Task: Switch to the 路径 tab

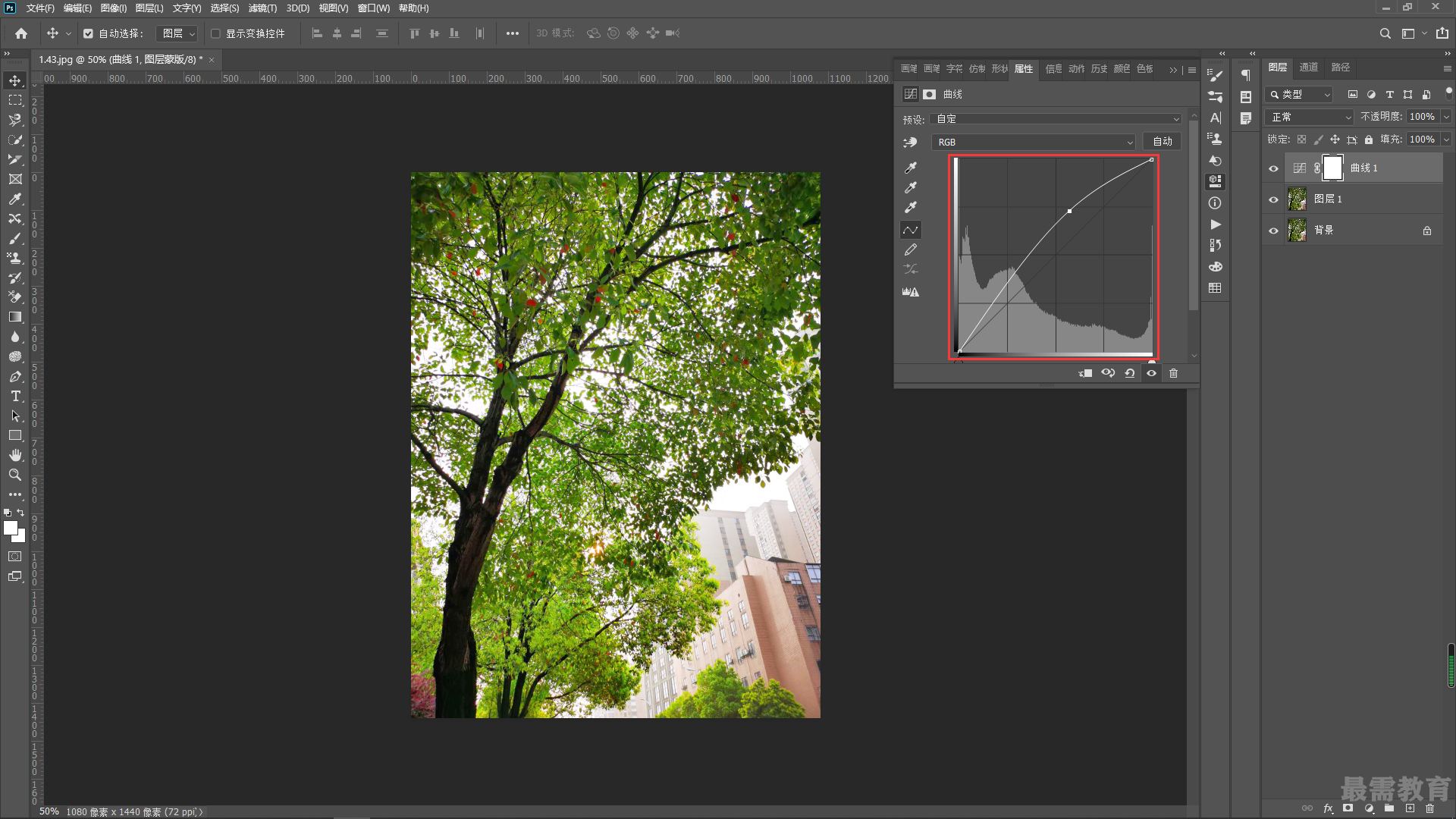Action: [x=1341, y=67]
